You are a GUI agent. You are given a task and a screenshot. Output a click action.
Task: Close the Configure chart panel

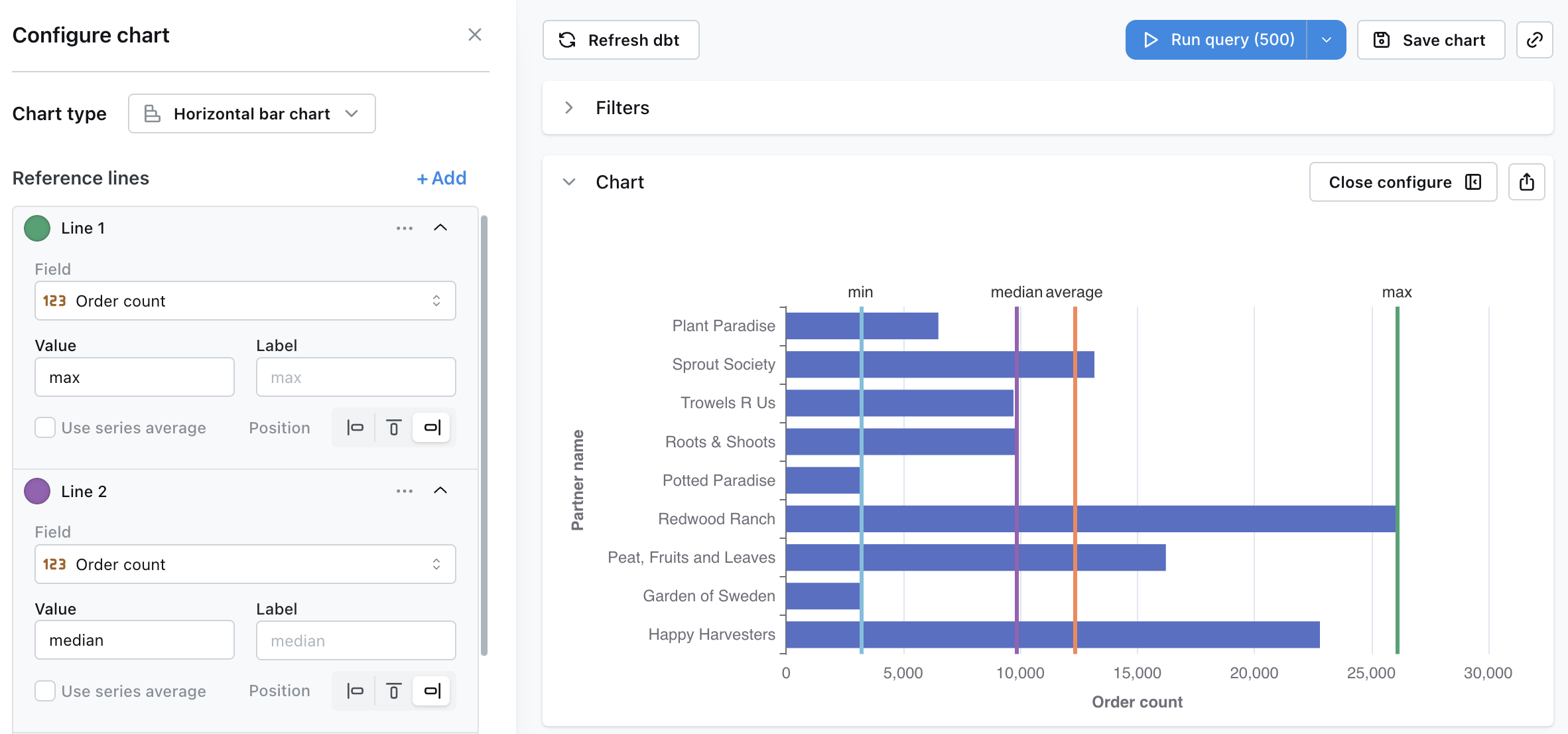(474, 35)
